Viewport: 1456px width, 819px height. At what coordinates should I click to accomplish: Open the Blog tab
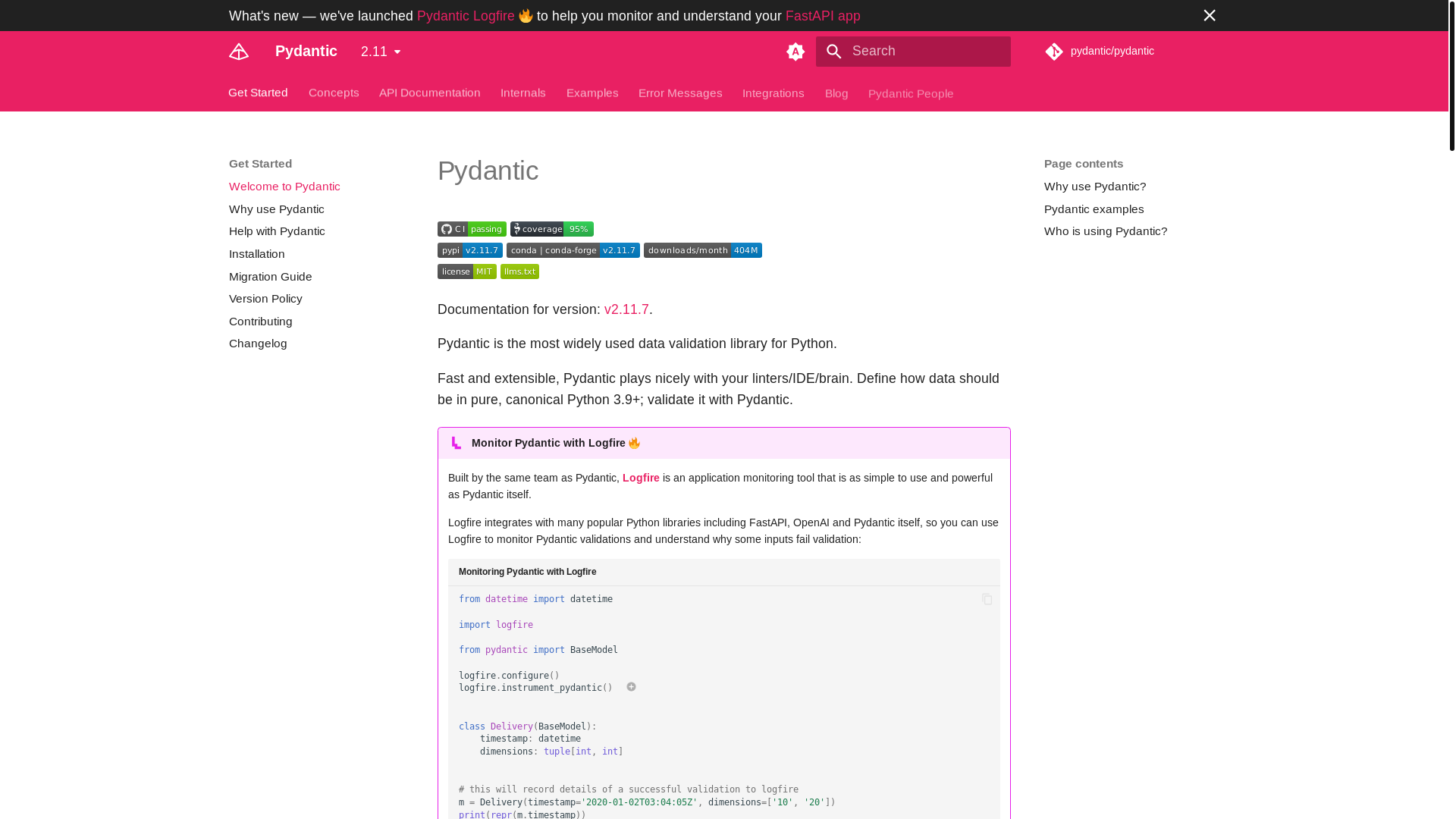836,93
